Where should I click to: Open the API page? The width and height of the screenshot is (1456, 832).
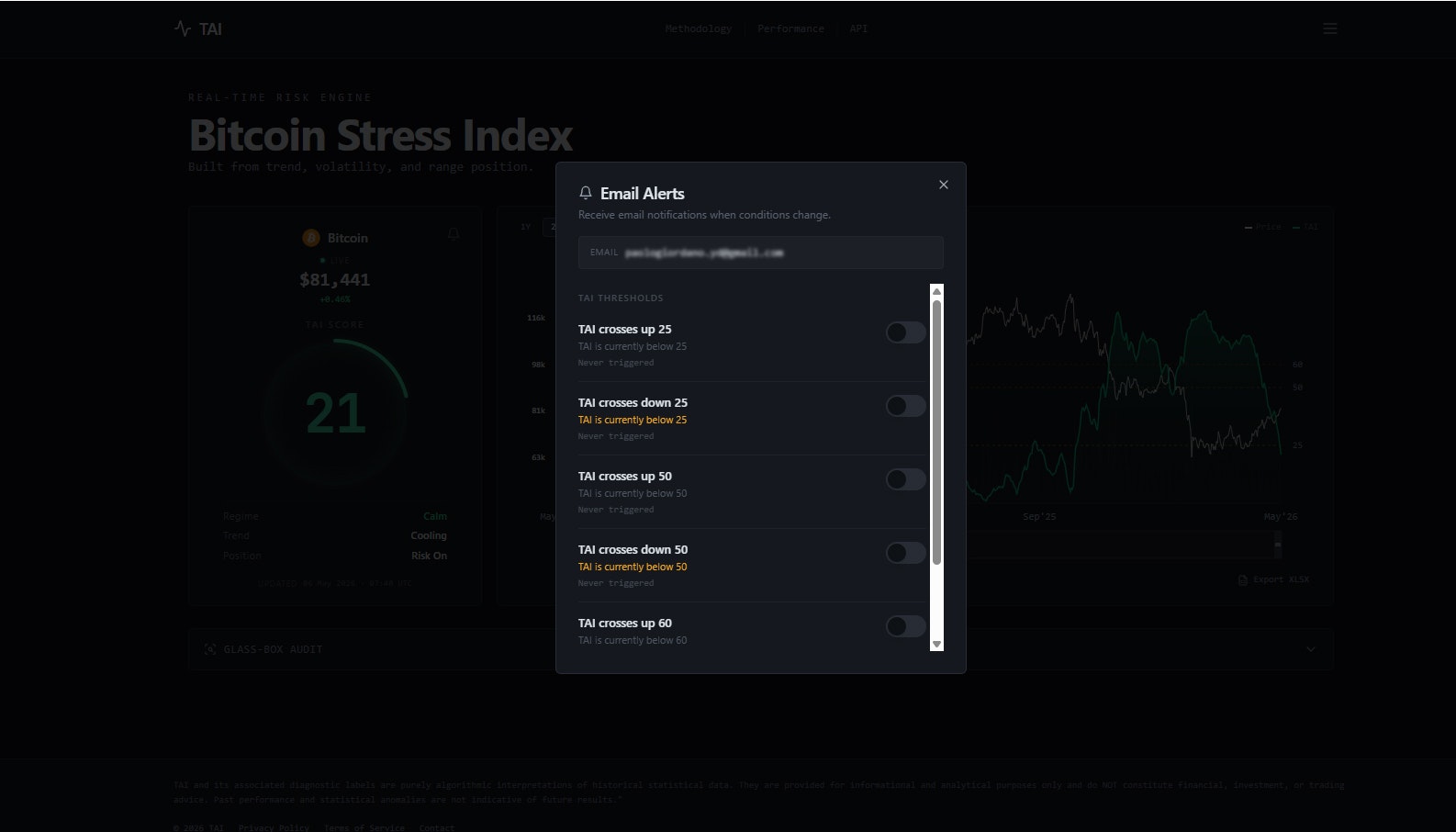point(858,28)
